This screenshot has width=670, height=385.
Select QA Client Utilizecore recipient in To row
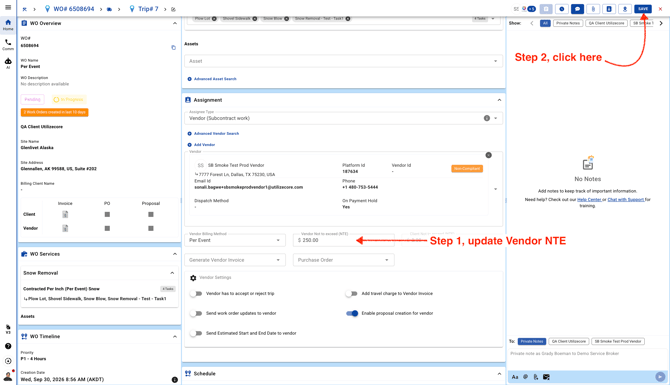(569, 341)
